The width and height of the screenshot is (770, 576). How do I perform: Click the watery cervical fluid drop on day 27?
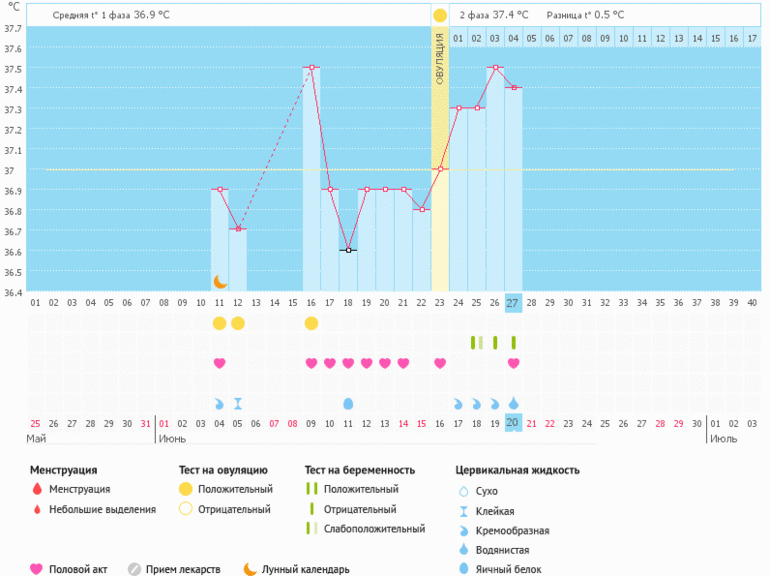click(514, 403)
